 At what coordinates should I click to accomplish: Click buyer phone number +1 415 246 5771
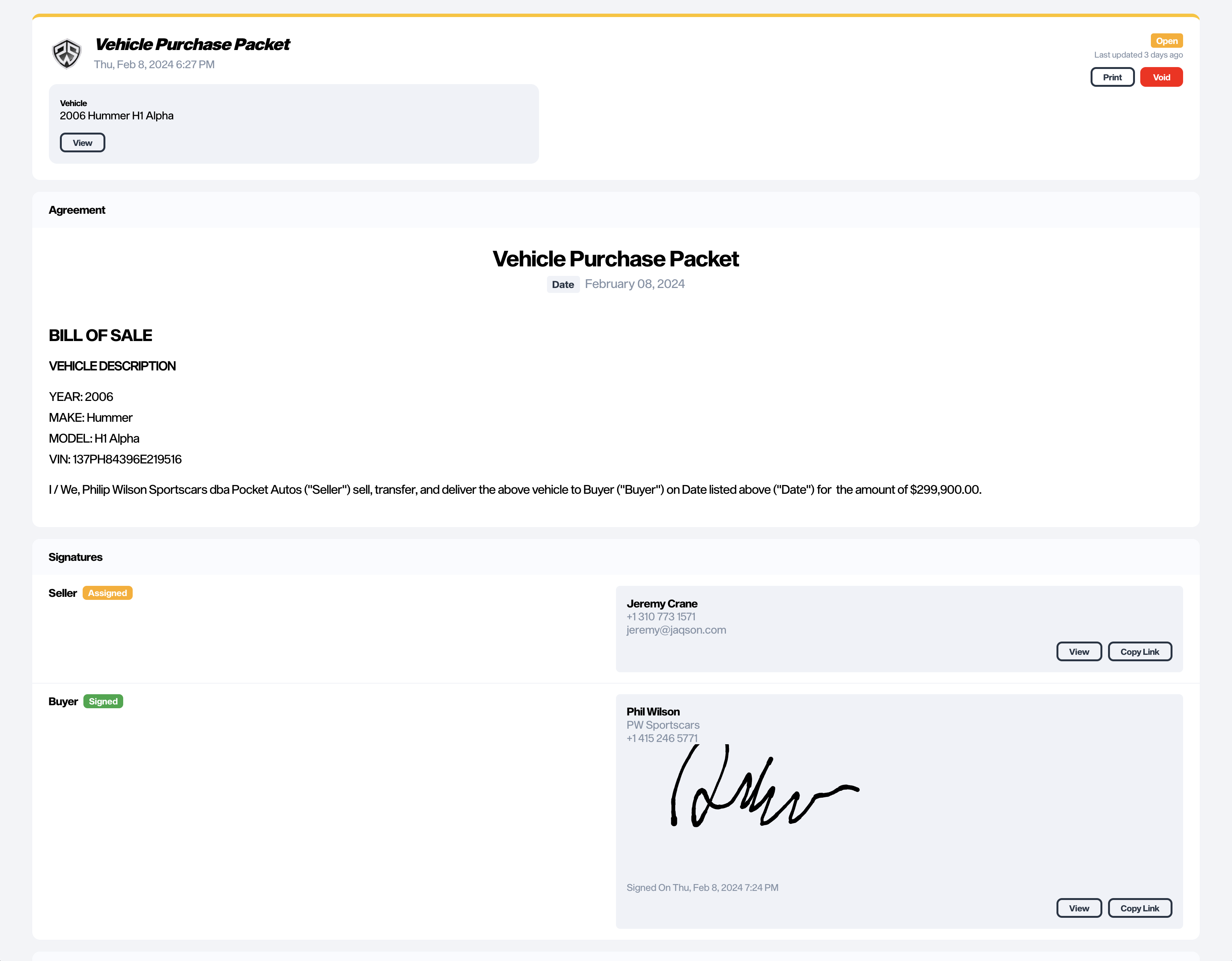pyautogui.click(x=662, y=738)
